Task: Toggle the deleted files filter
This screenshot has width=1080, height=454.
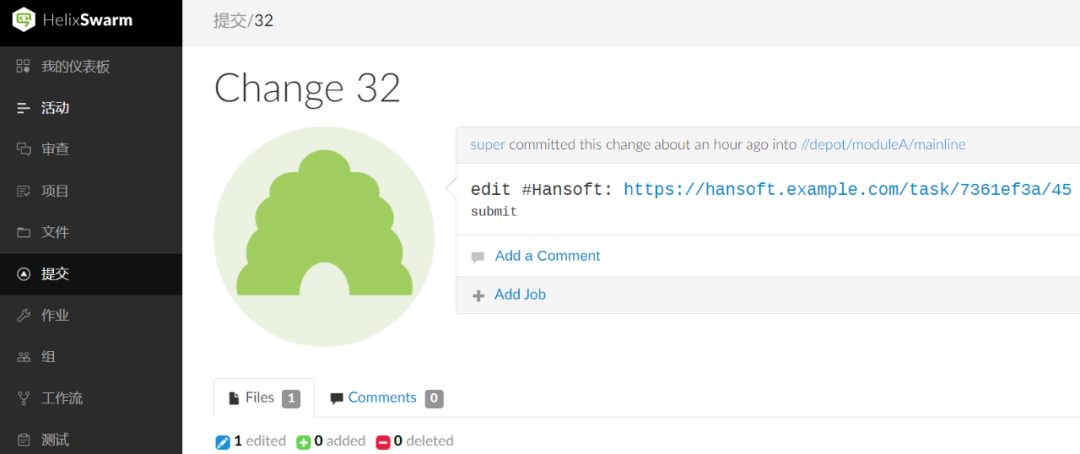Action: [x=414, y=441]
